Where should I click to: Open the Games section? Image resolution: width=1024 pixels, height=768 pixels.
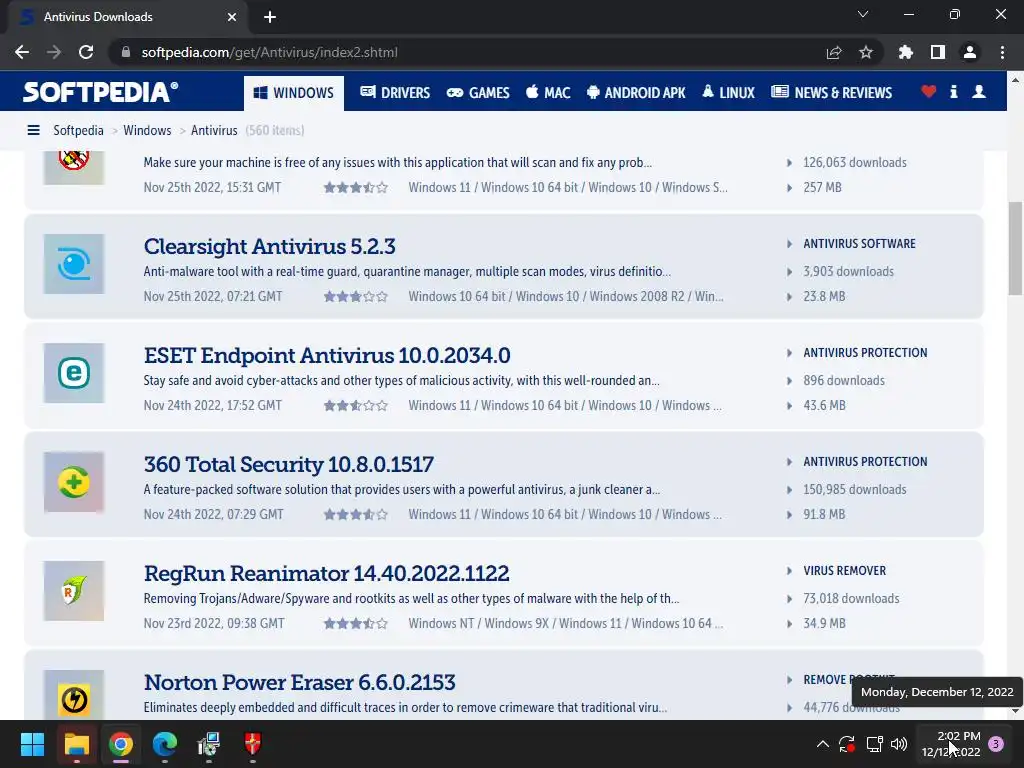[478, 93]
